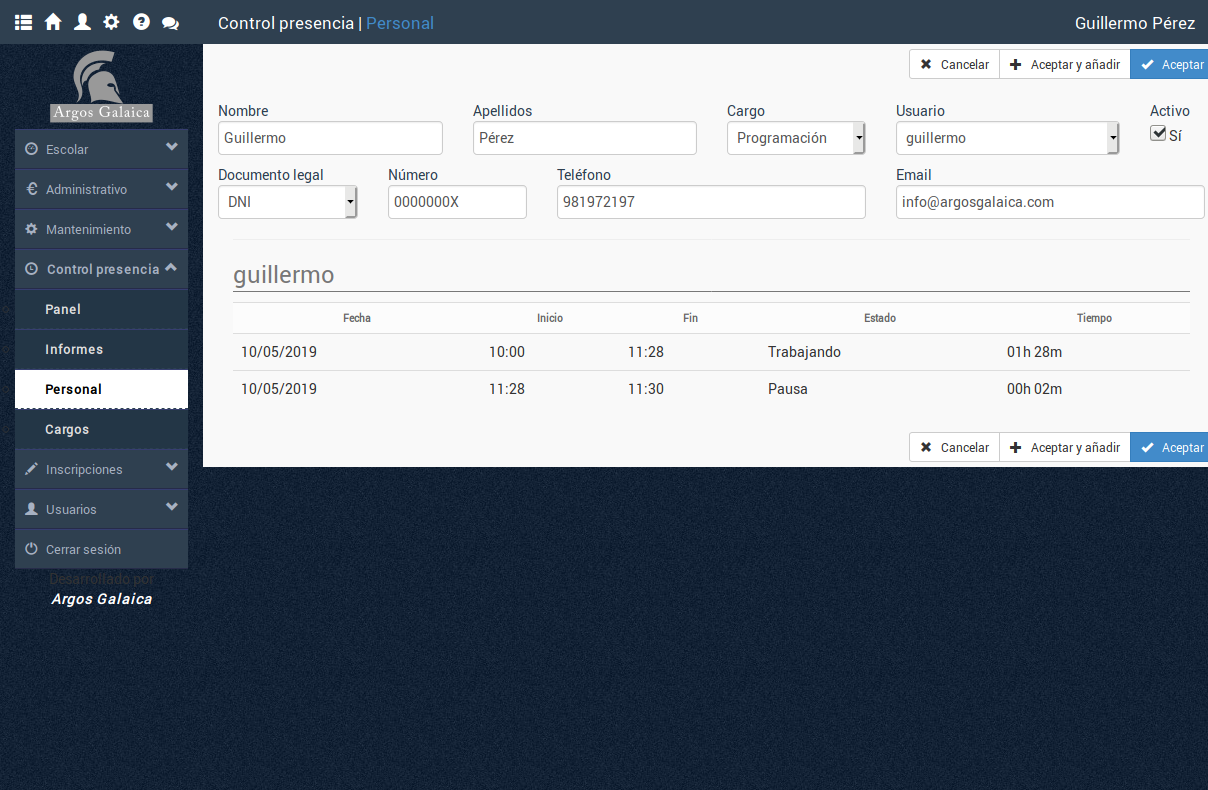Viewport: 1208px width, 790px height.
Task: Click the Argos Galaica helmet logo
Action: (101, 85)
